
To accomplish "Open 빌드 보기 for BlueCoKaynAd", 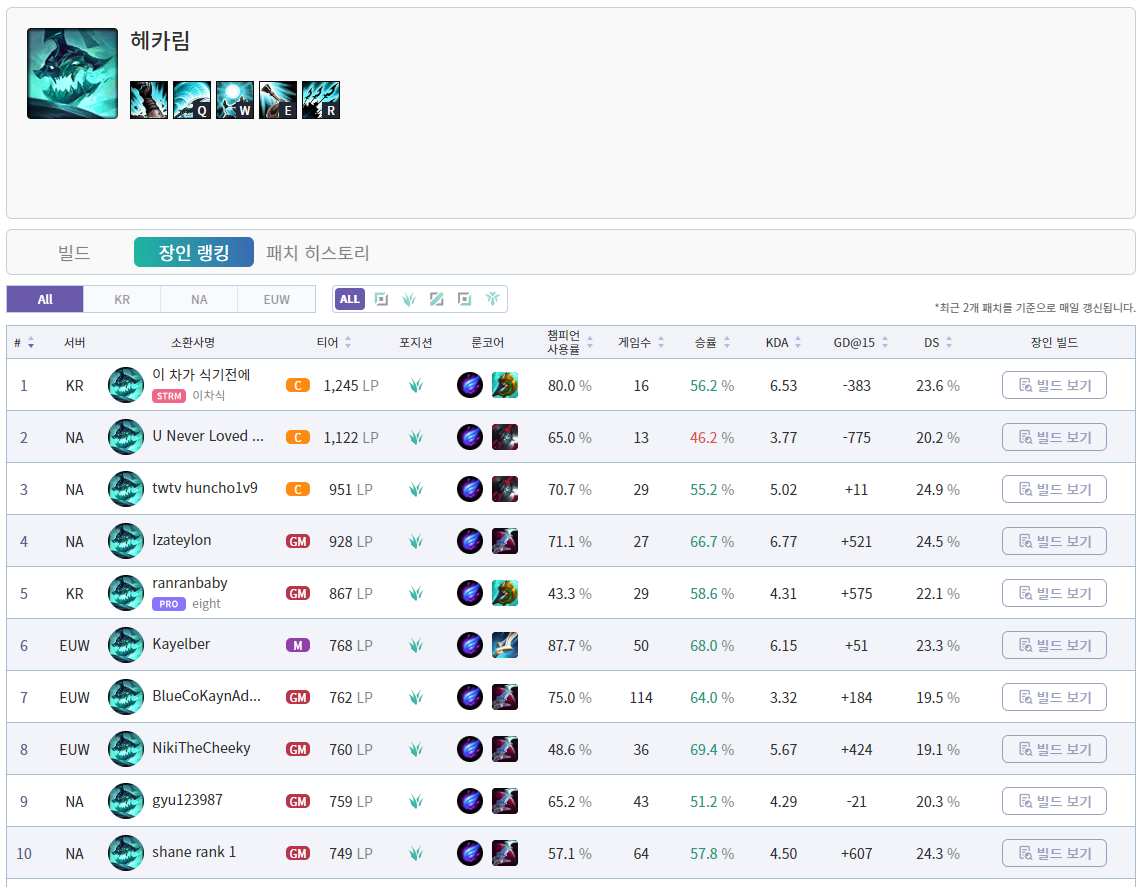I will tap(1054, 697).
